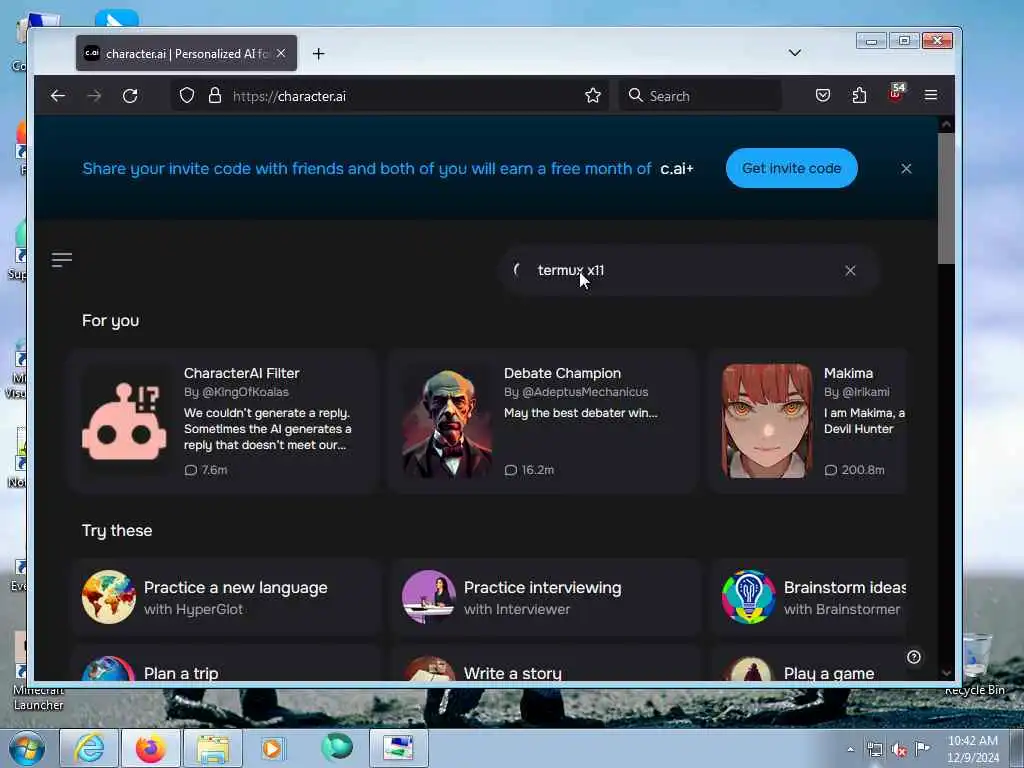This screenshot has width=1024, height=768.
Task: Select the character.ai browser tab
Action: pos(186,54)
